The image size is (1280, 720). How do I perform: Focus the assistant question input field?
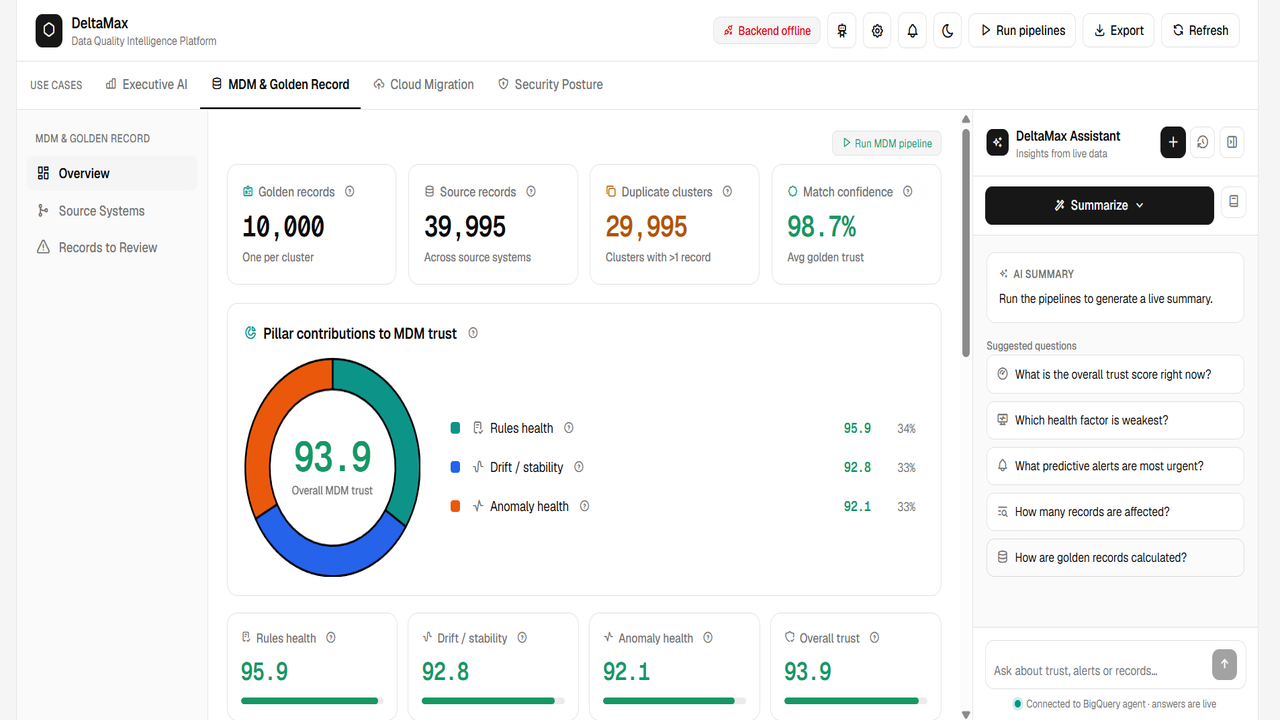1100,670
